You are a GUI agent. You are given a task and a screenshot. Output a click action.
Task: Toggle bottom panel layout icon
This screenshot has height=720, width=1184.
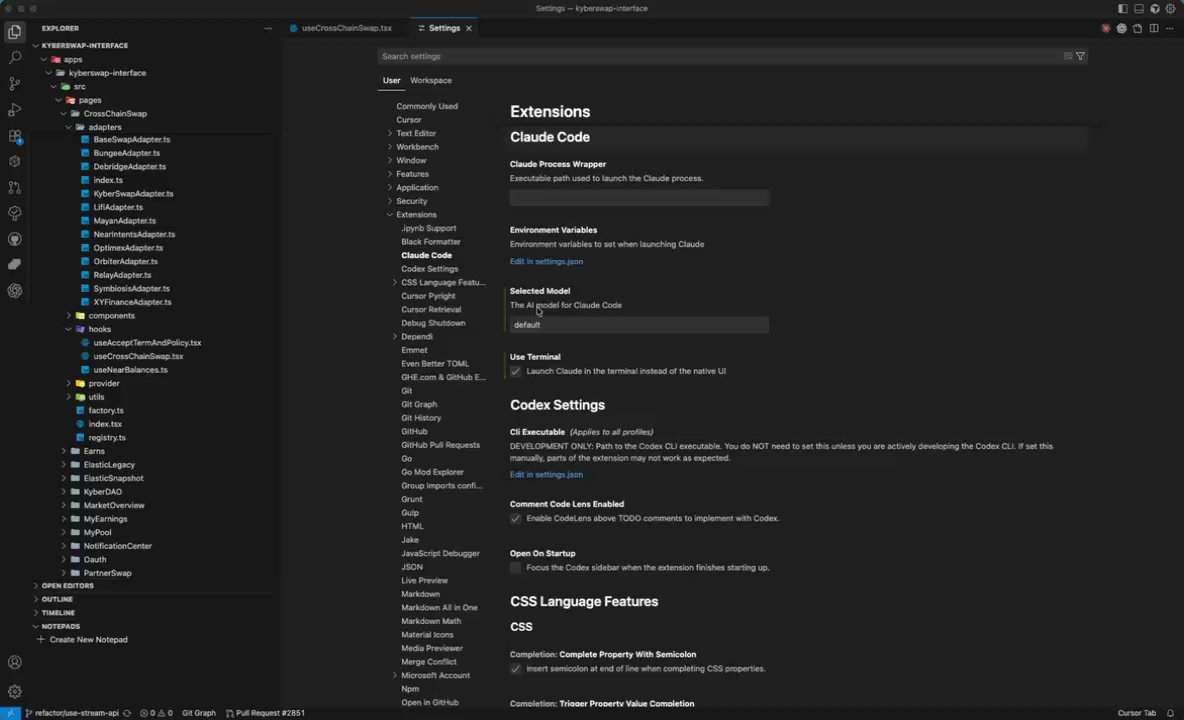(1139, 8)
